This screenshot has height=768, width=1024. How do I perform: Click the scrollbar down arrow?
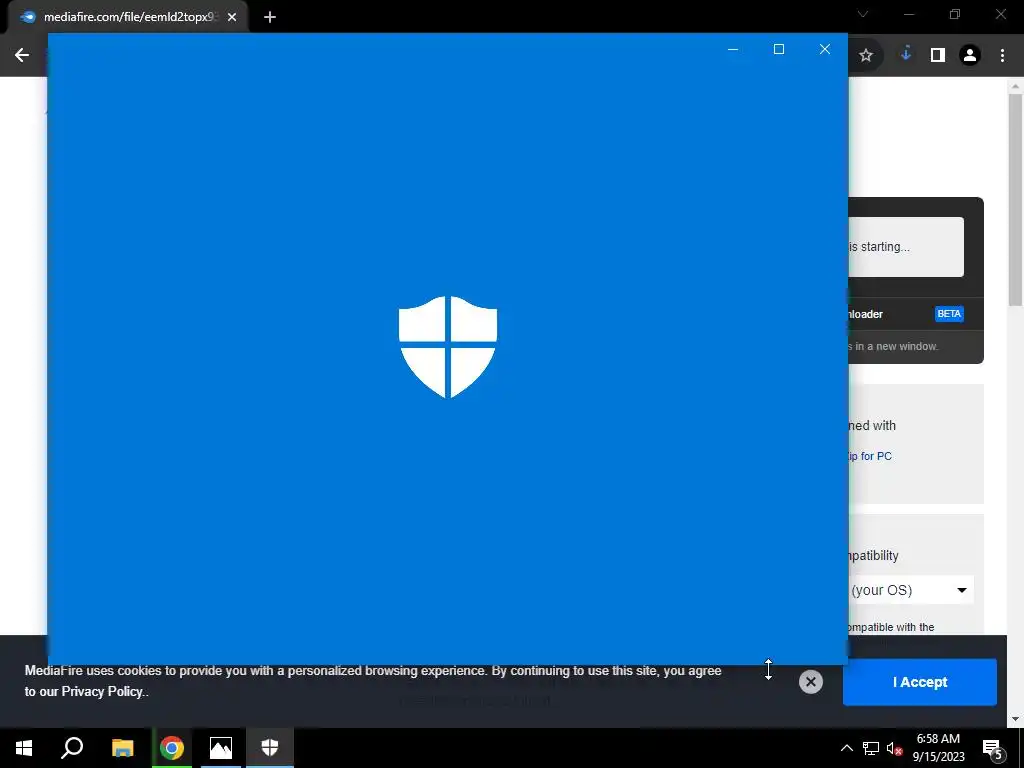click(x=1016, y=719)
